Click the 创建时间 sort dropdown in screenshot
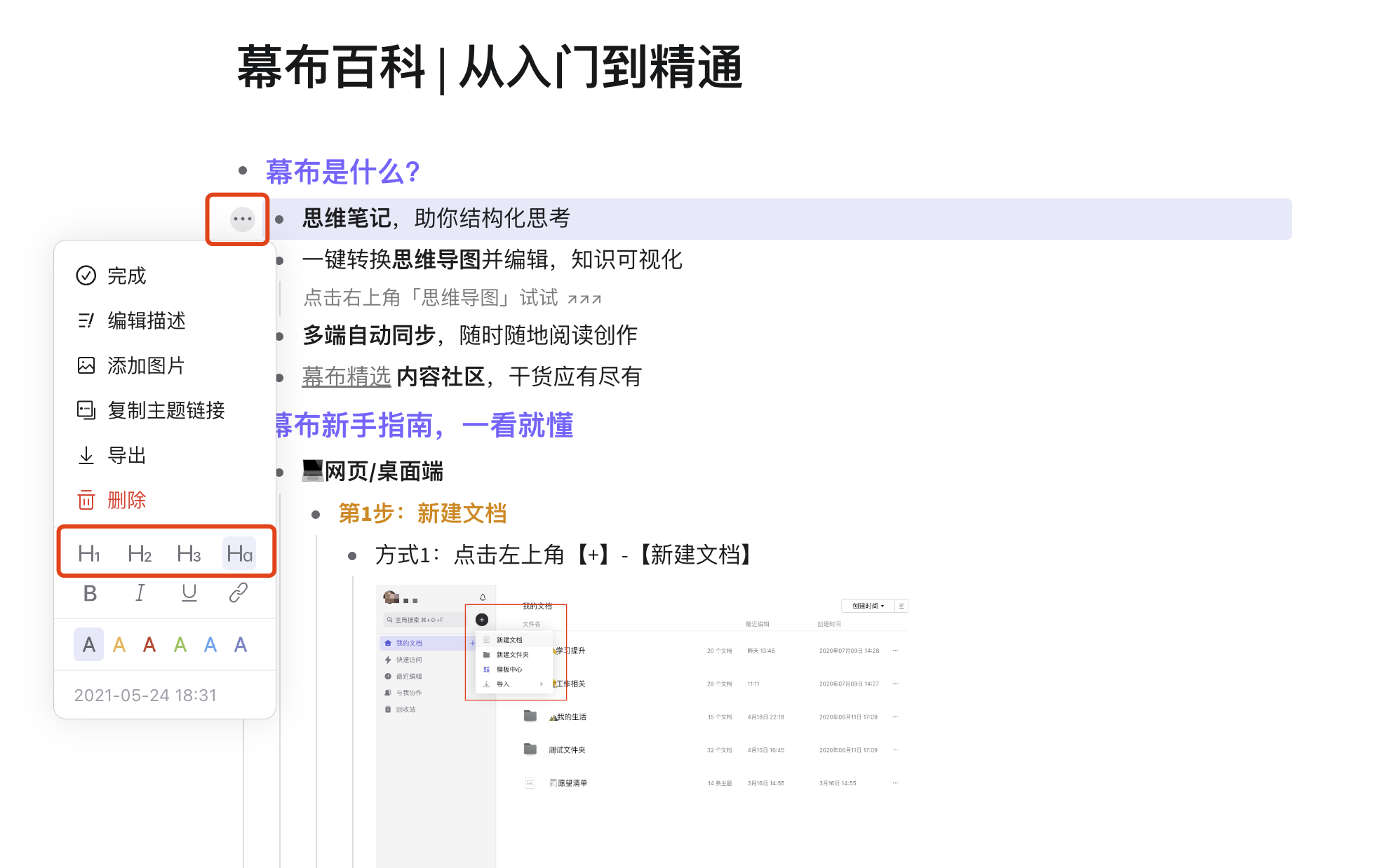This screenshot has width=1382, height=868. pyautogui.click(x=868, y=606)
